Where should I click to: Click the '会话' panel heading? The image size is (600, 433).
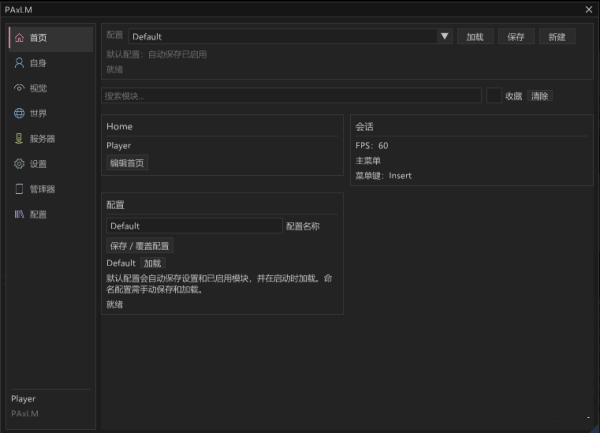[x=364, y=127]
